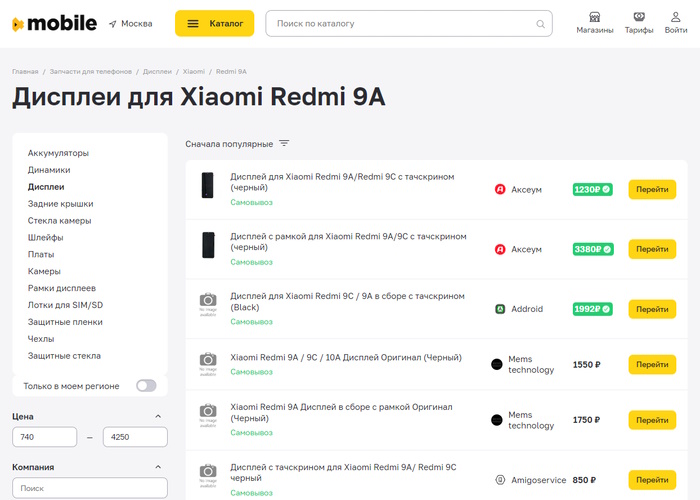Click the verified 1230₽ price badge
This screenshot has height=500, width=700.
592,189
